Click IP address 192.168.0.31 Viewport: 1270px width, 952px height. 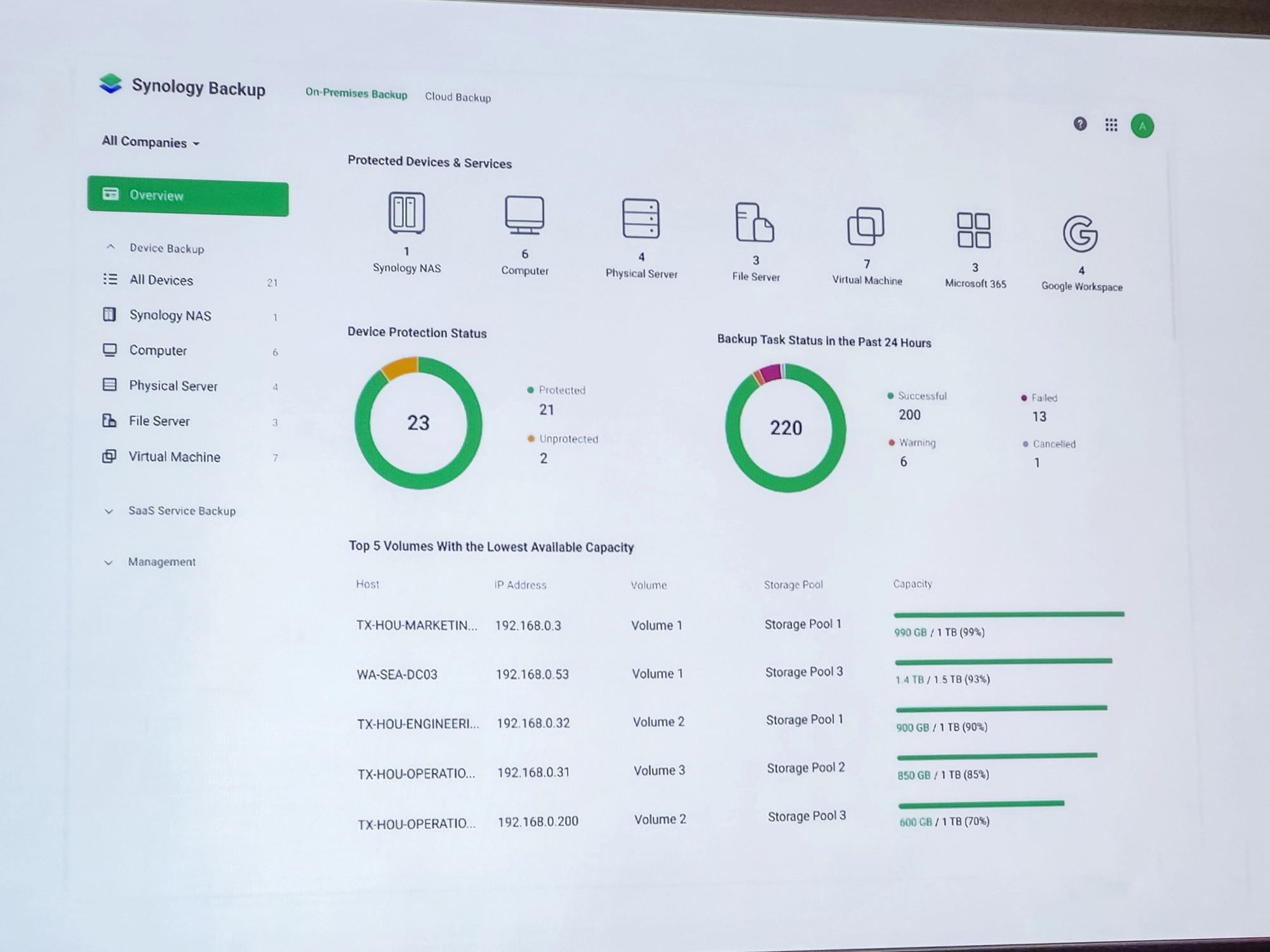point(533,772)
